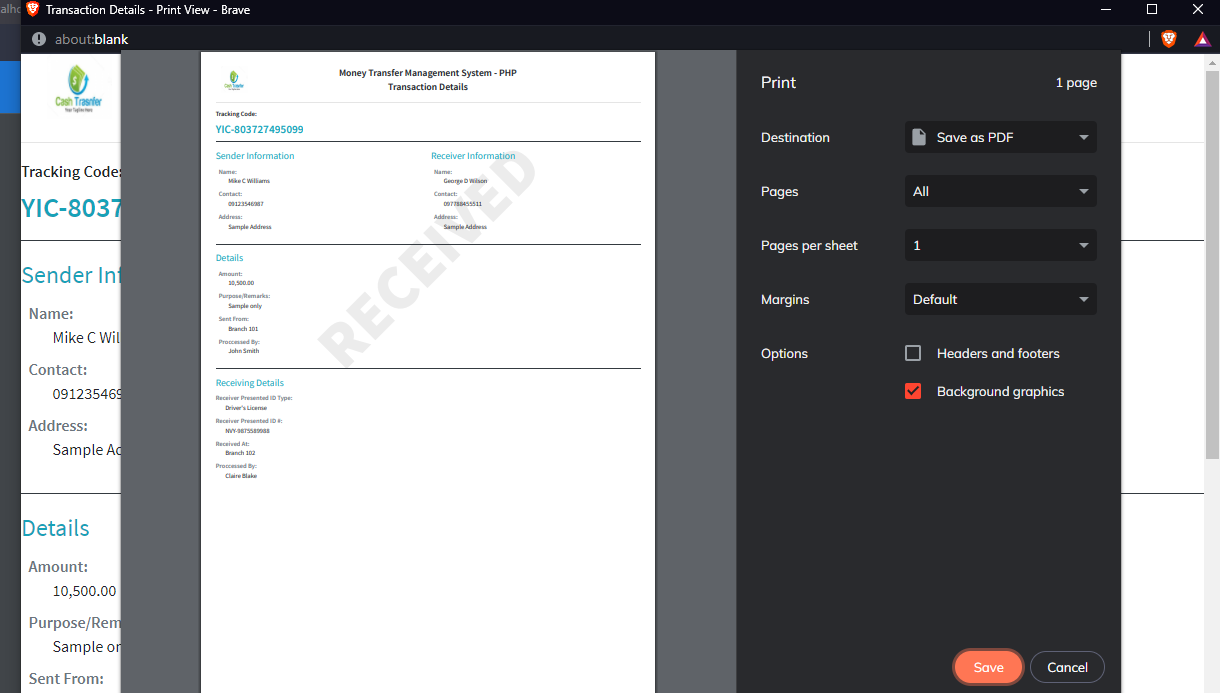The width and height of the screenshot is (1220, 693).
Task: Click the Print dialog title
Action: click(778, 83)
